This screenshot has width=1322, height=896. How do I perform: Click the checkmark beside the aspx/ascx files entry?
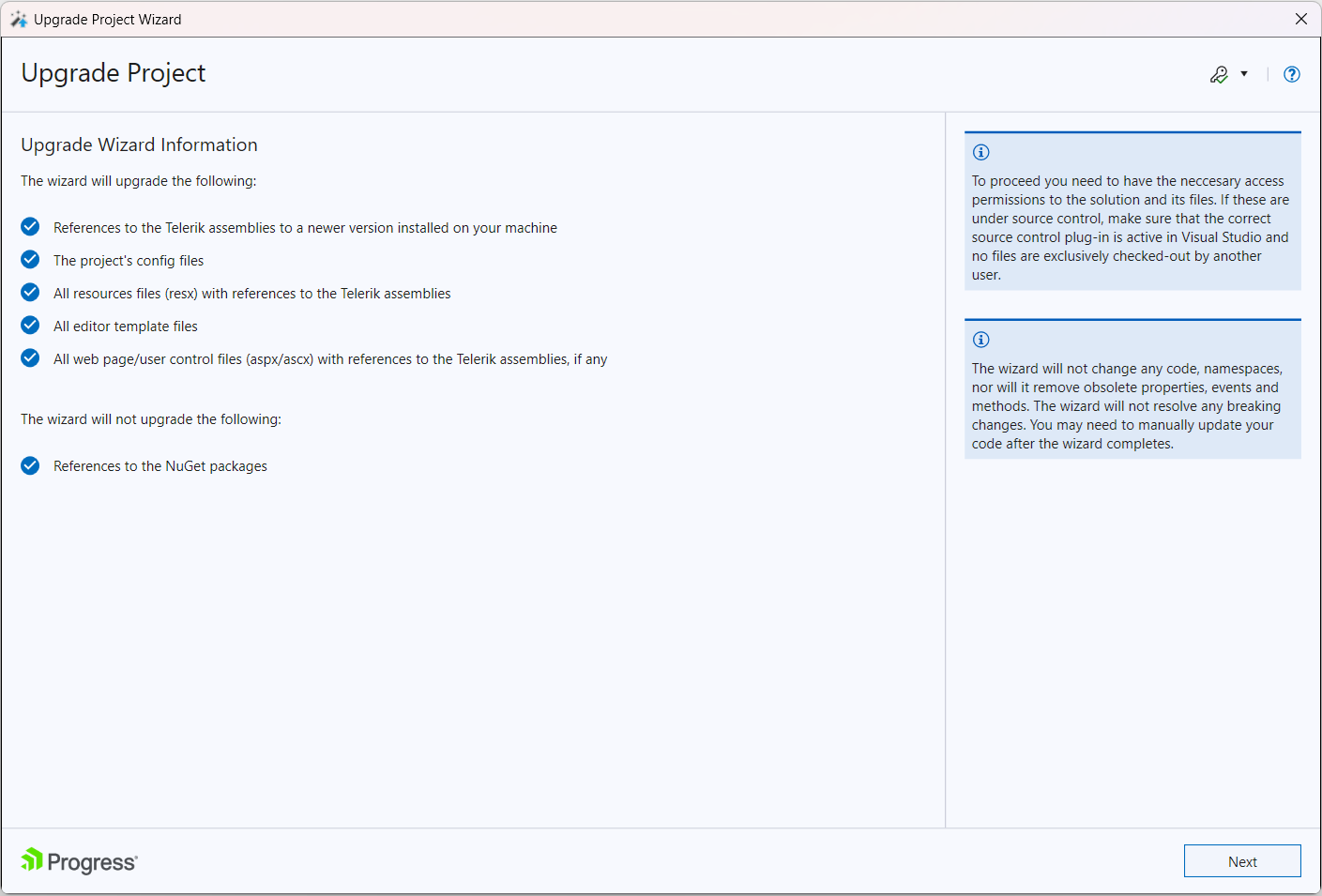coord(29,357)
